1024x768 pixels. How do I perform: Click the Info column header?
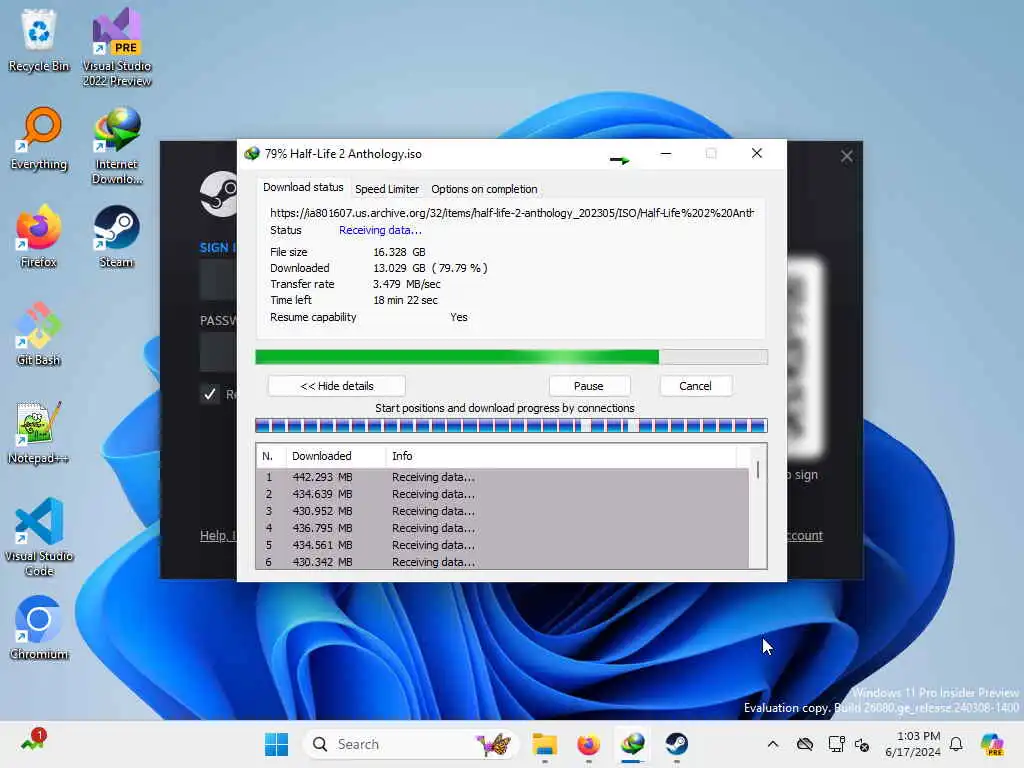coord(560,456)
